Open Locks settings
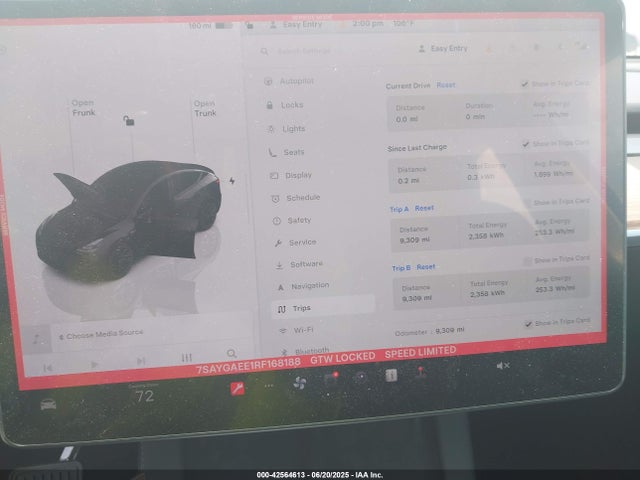 pos(285,105)
